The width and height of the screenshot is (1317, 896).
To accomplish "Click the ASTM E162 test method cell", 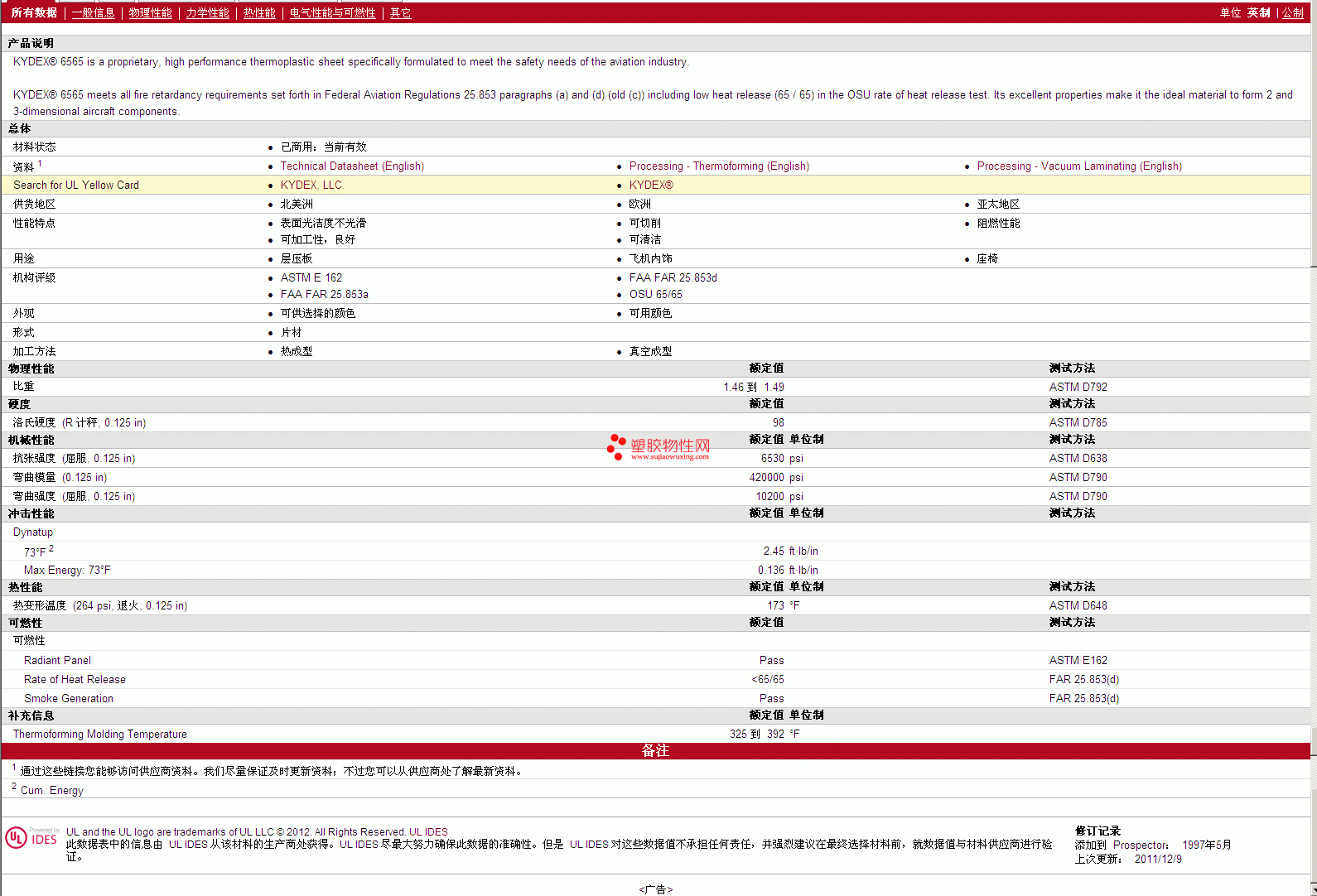I will point(1078,660).
